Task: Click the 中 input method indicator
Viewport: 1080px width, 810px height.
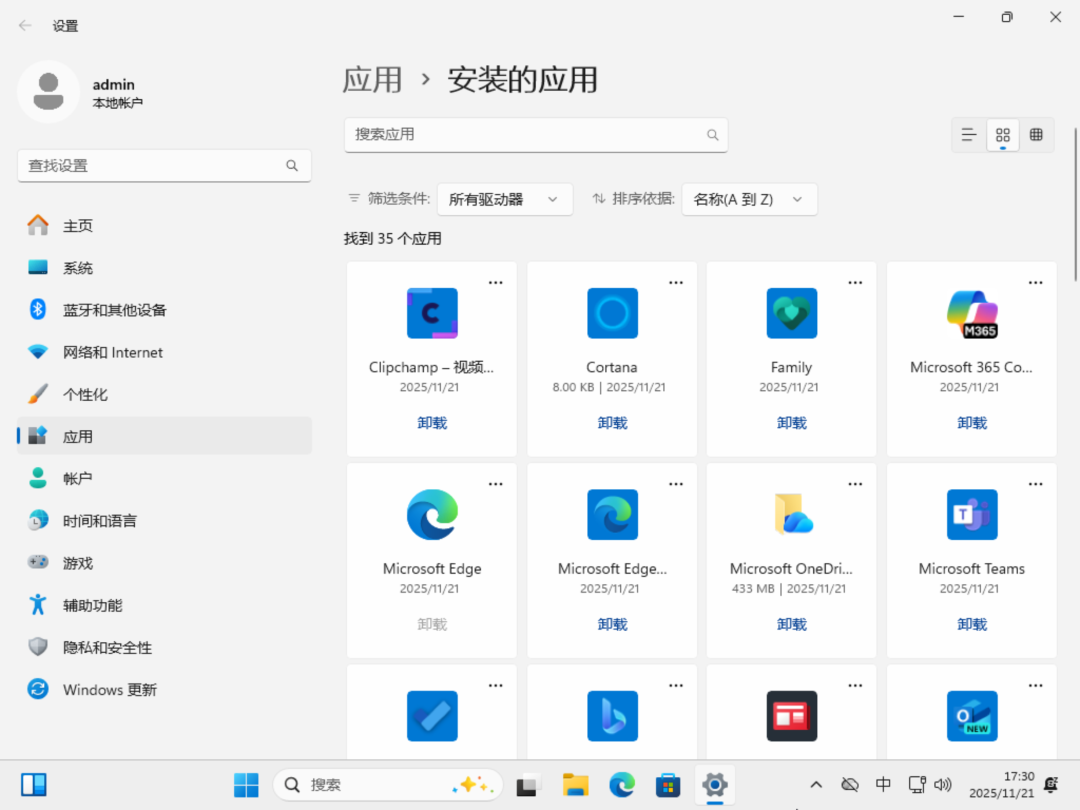Action: 883,785
